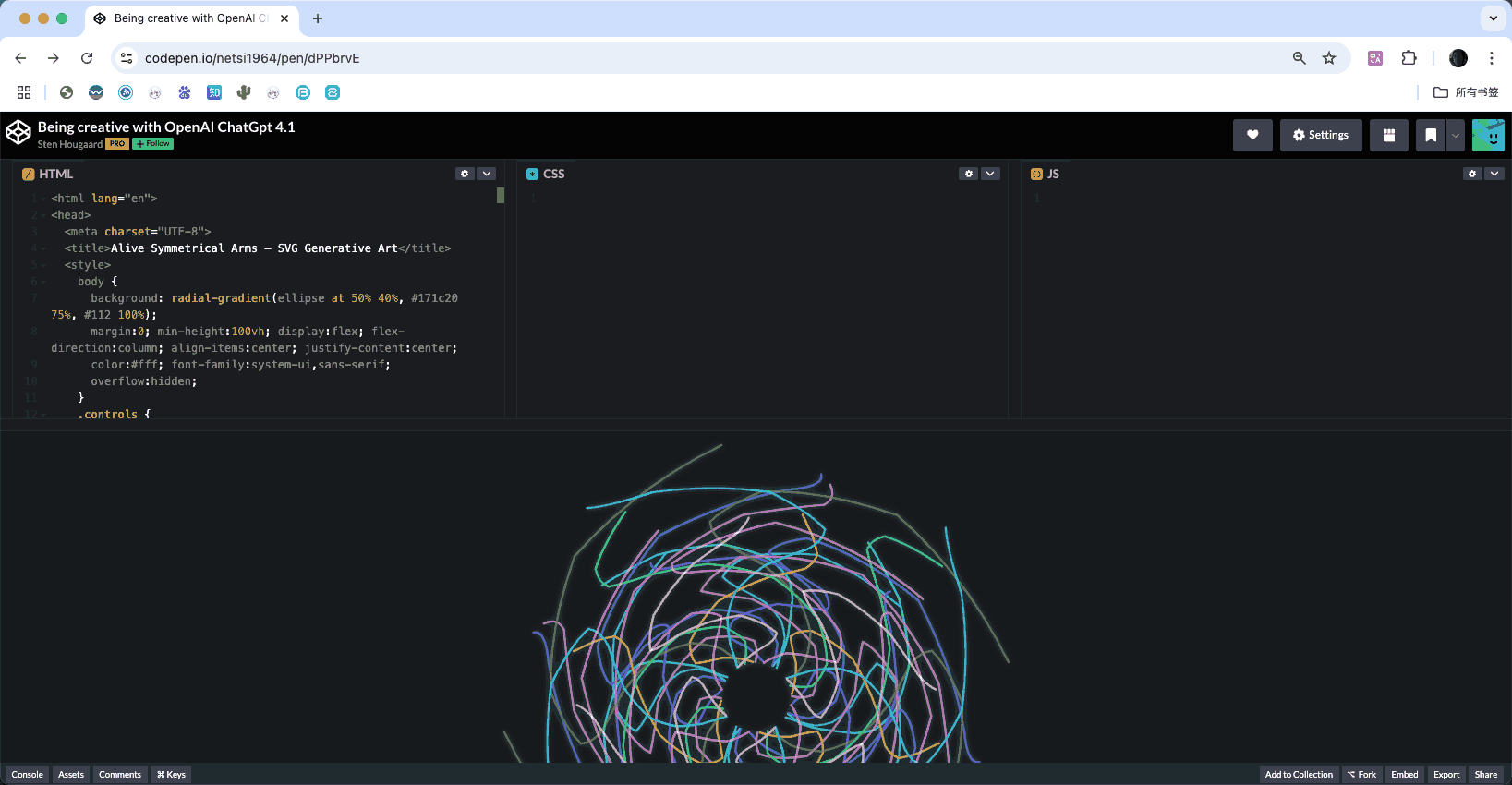Expand the JS editor dropdown chevron
Screen dimensions: 1512x785
click(1494, 174)
